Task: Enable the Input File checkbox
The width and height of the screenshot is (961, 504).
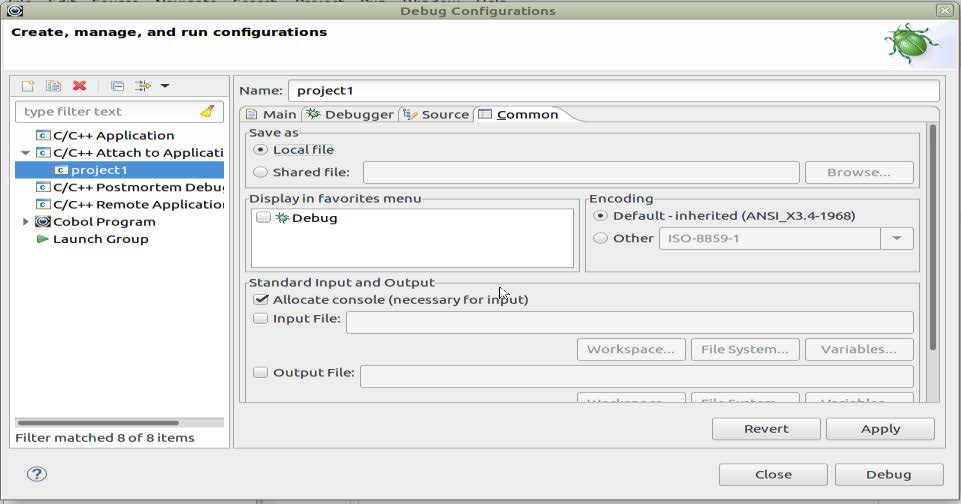Action: coord(261,319)
